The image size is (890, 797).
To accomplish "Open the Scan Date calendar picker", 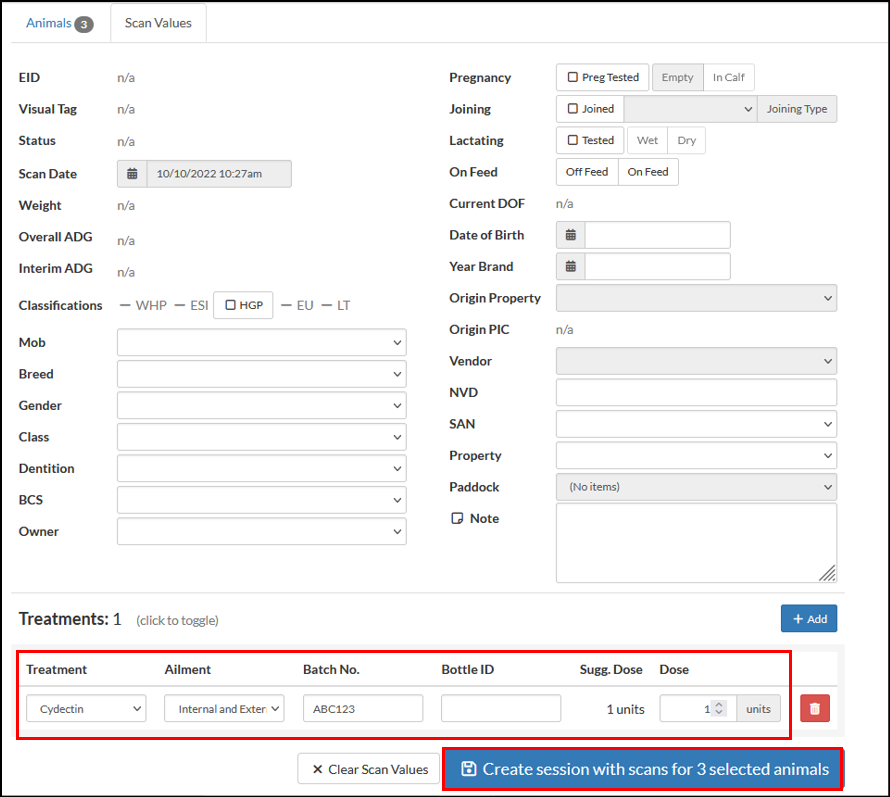I will [131, 173].
